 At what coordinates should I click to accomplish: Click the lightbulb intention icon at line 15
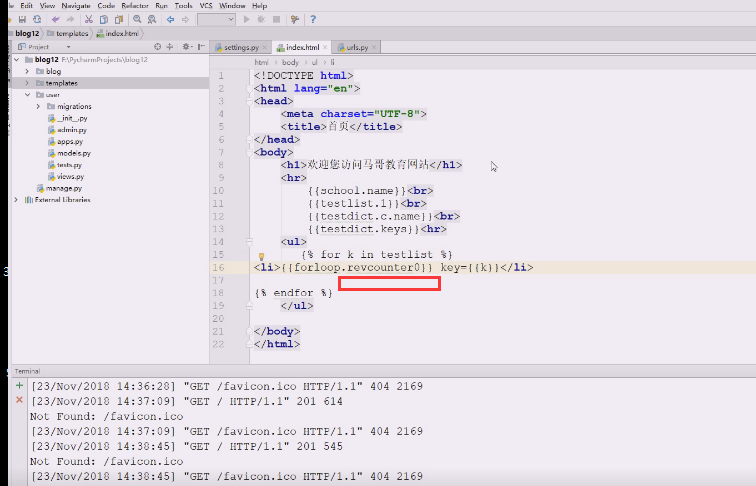pos(261,256)
